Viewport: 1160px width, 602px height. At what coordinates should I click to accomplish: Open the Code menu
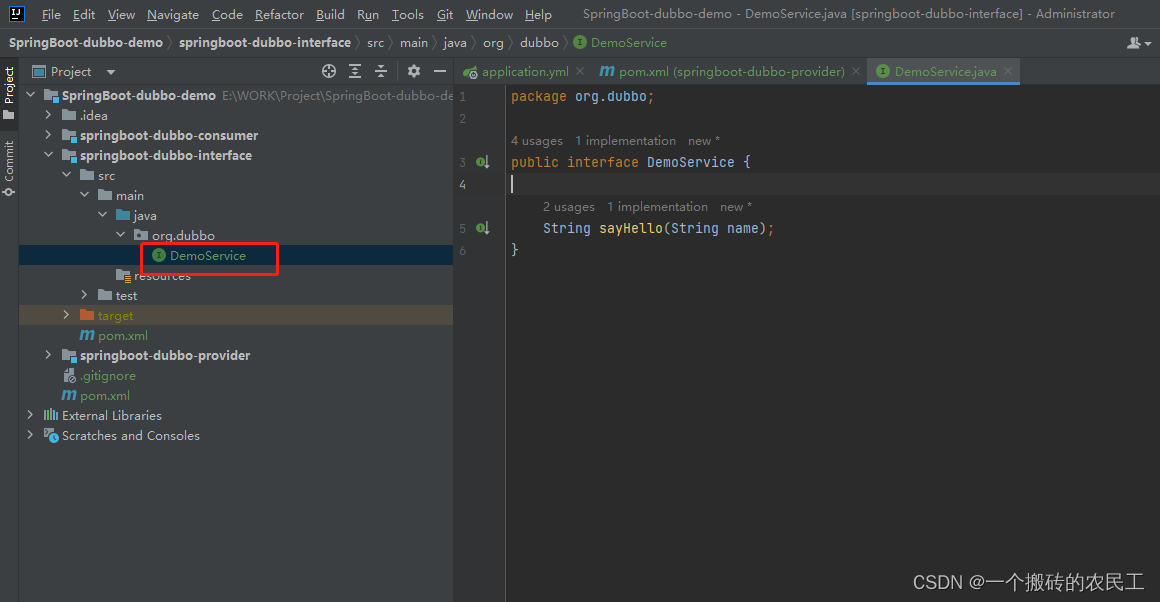coord(227,14)
